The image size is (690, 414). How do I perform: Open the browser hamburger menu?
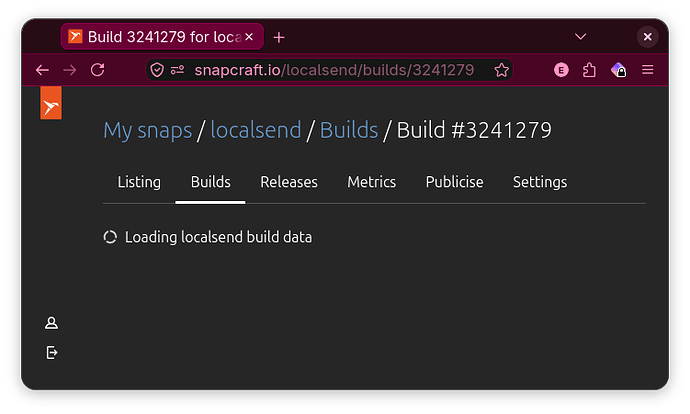pos(647,70)
